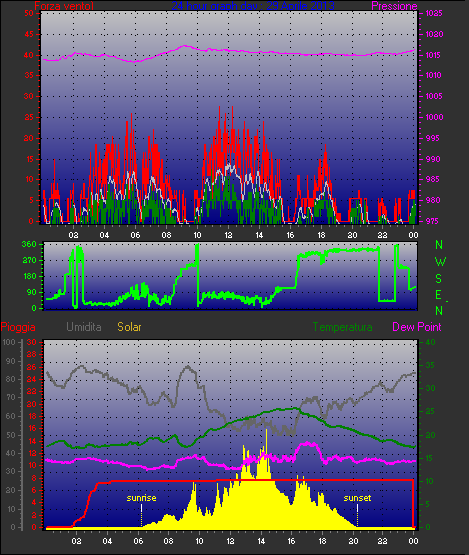Click the 'W' compass direction label
The height and width of the screenshot is (555, 469).
(x=440, y=262)
